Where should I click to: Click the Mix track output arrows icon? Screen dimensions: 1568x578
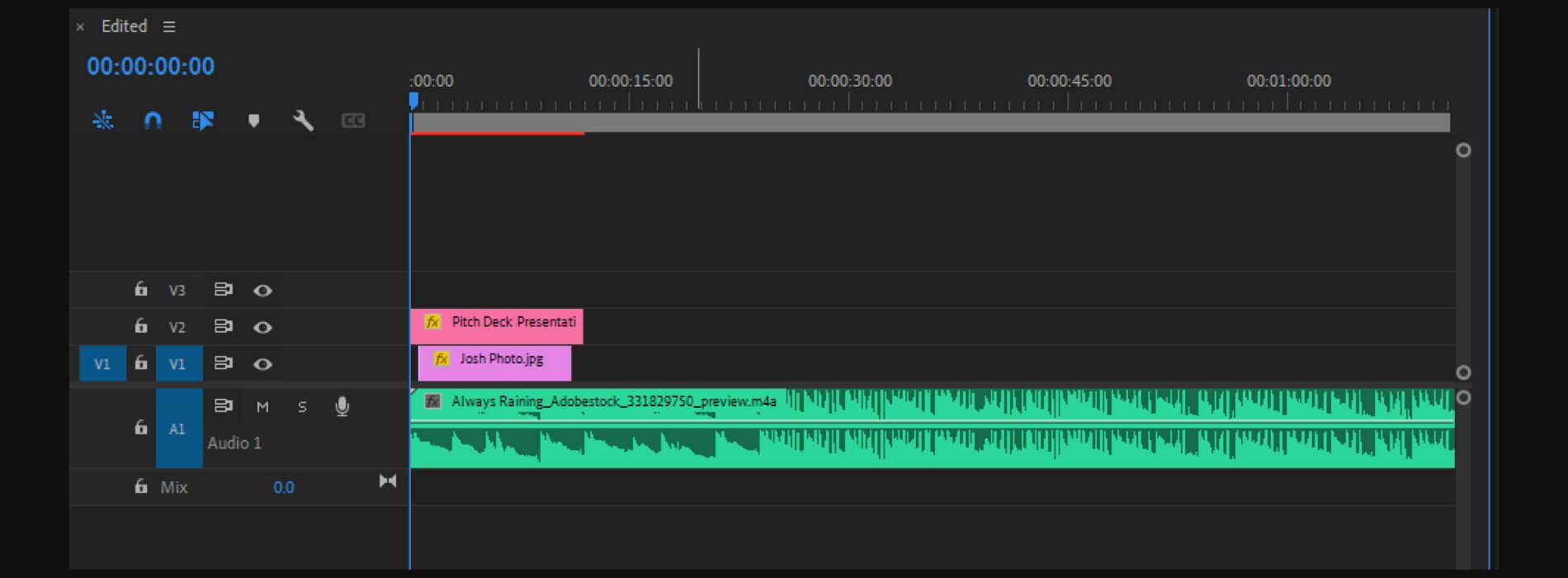point(387,481)
